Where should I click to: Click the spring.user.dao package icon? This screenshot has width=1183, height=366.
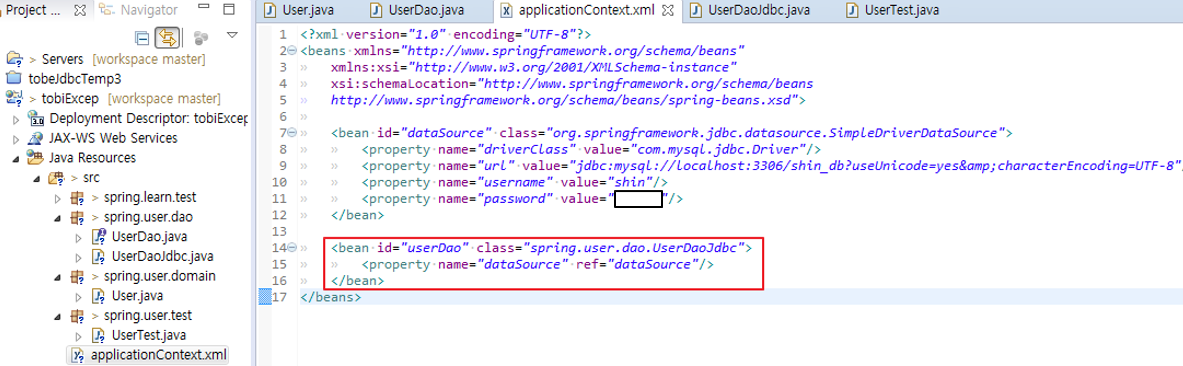pyautogui.click(x=77, y=217)
